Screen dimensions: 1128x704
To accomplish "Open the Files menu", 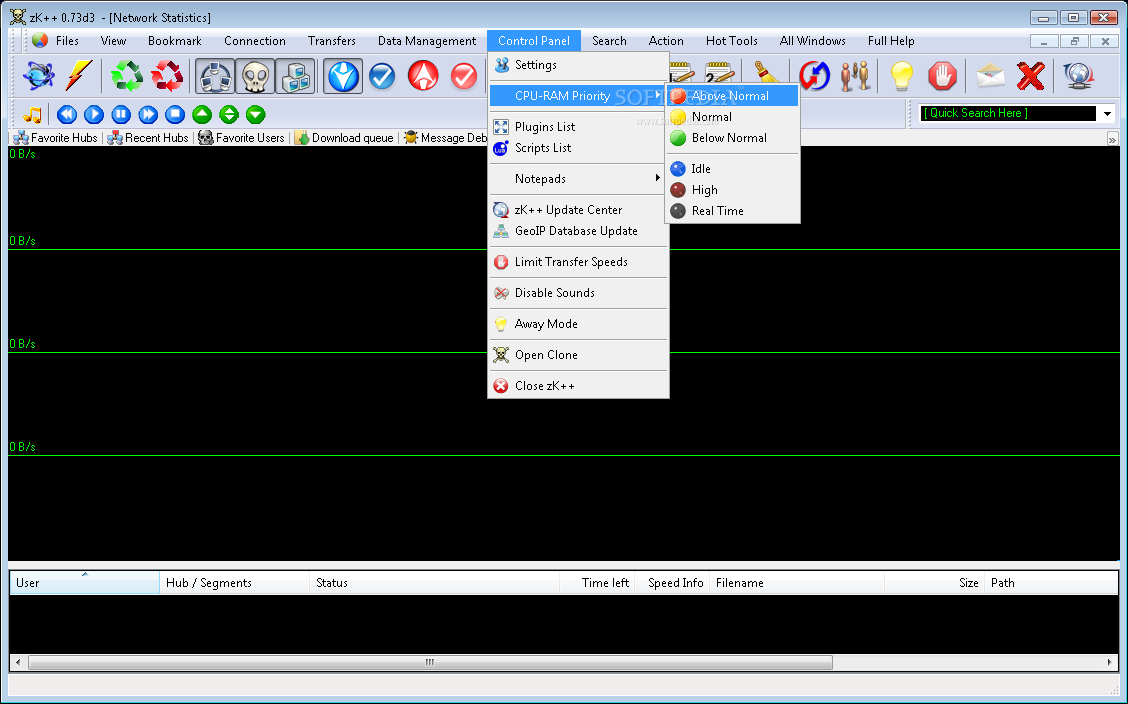I will coord(67,41).
